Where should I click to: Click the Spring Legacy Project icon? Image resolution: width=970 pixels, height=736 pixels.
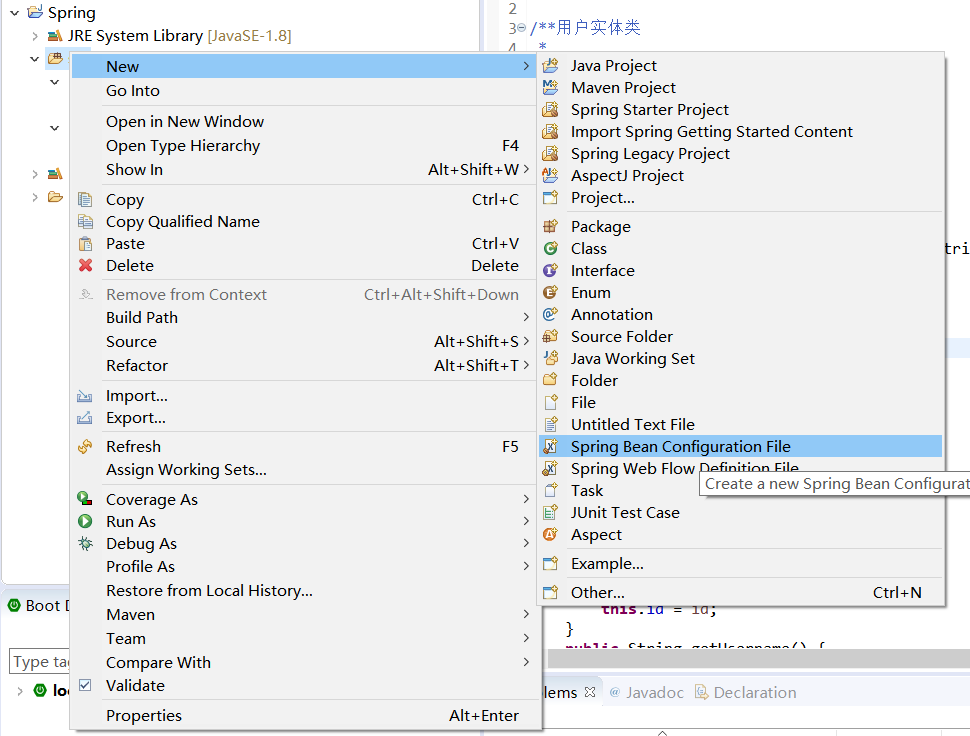pyautogui.click(x=550, y=153)
